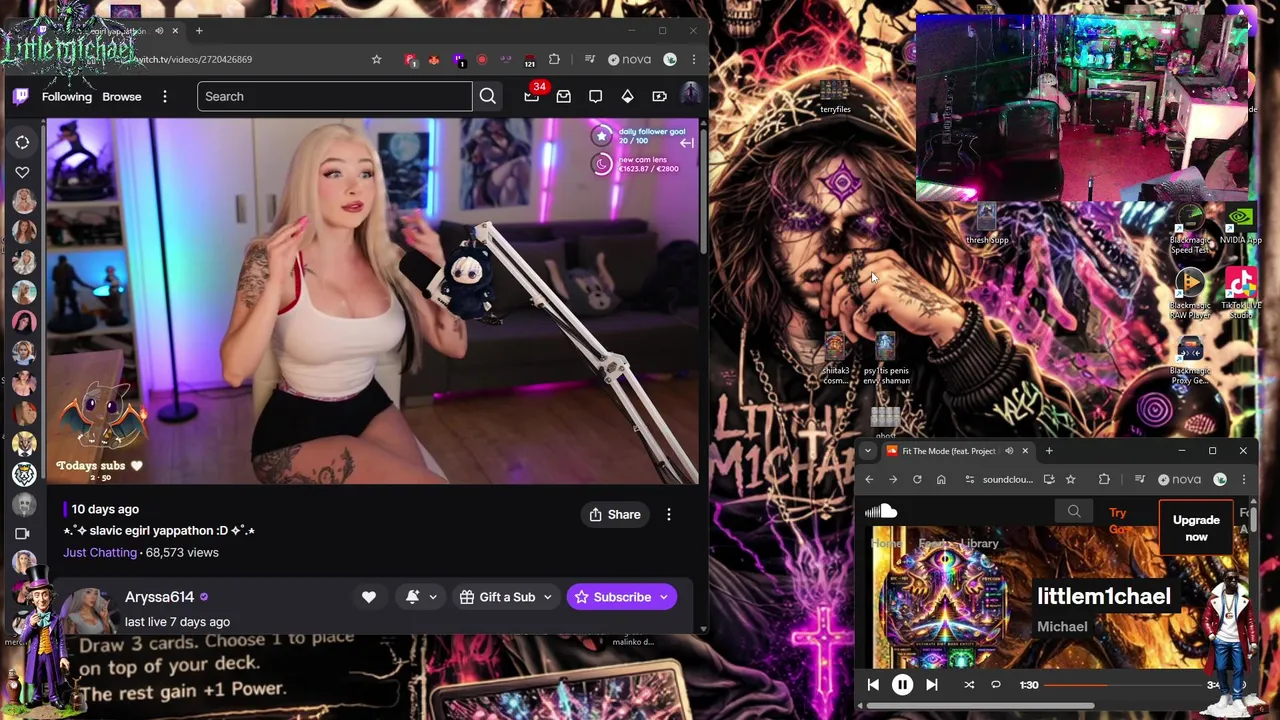Image resolution: width=1280 pixels, height=720 pixels.
Task: Click the SoundCloud Upgrade now button
Action: pos(1196,528)
